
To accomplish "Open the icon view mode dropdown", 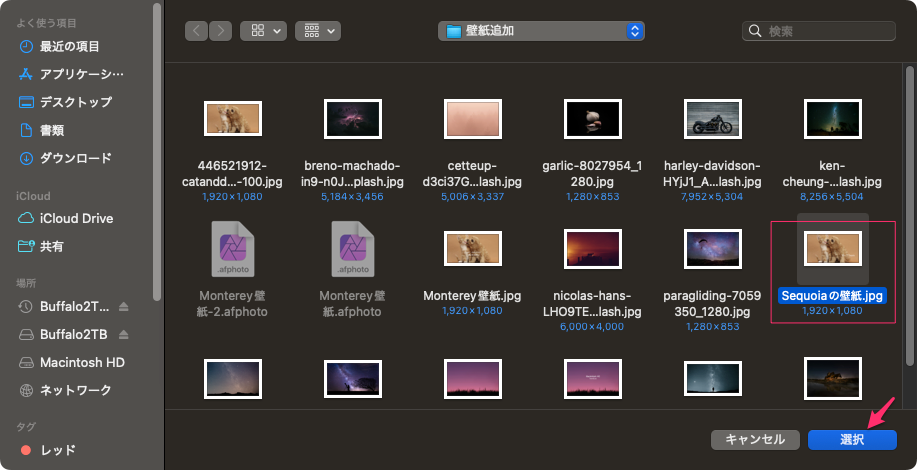I will point(263,31).
